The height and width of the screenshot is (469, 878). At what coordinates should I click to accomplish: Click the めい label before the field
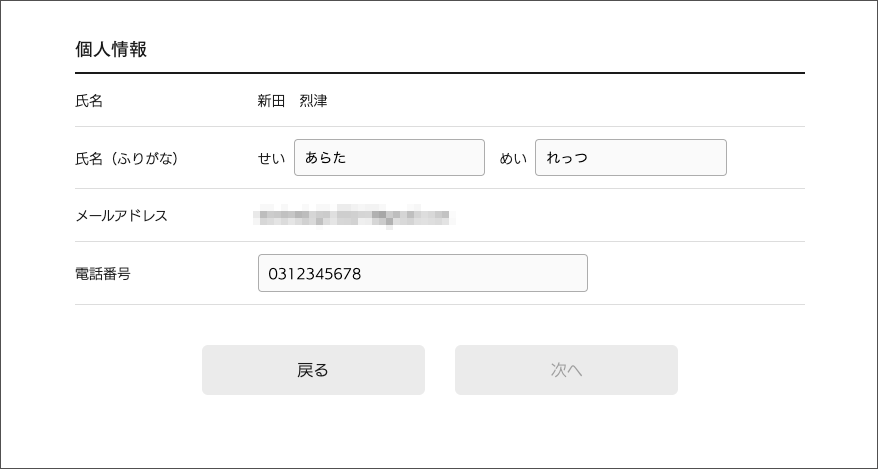(513, 158)
